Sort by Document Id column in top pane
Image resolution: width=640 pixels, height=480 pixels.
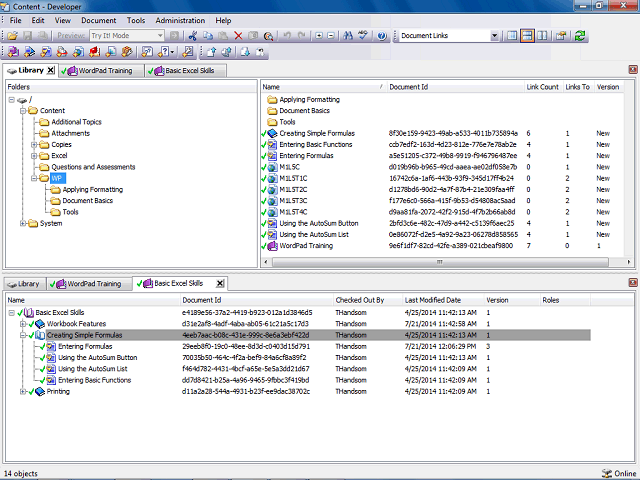[x=455, y=87]
